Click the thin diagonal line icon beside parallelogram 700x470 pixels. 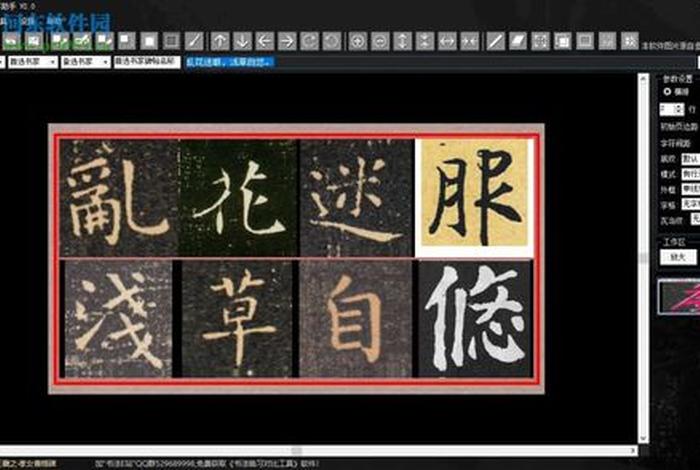tap(495, 42)
